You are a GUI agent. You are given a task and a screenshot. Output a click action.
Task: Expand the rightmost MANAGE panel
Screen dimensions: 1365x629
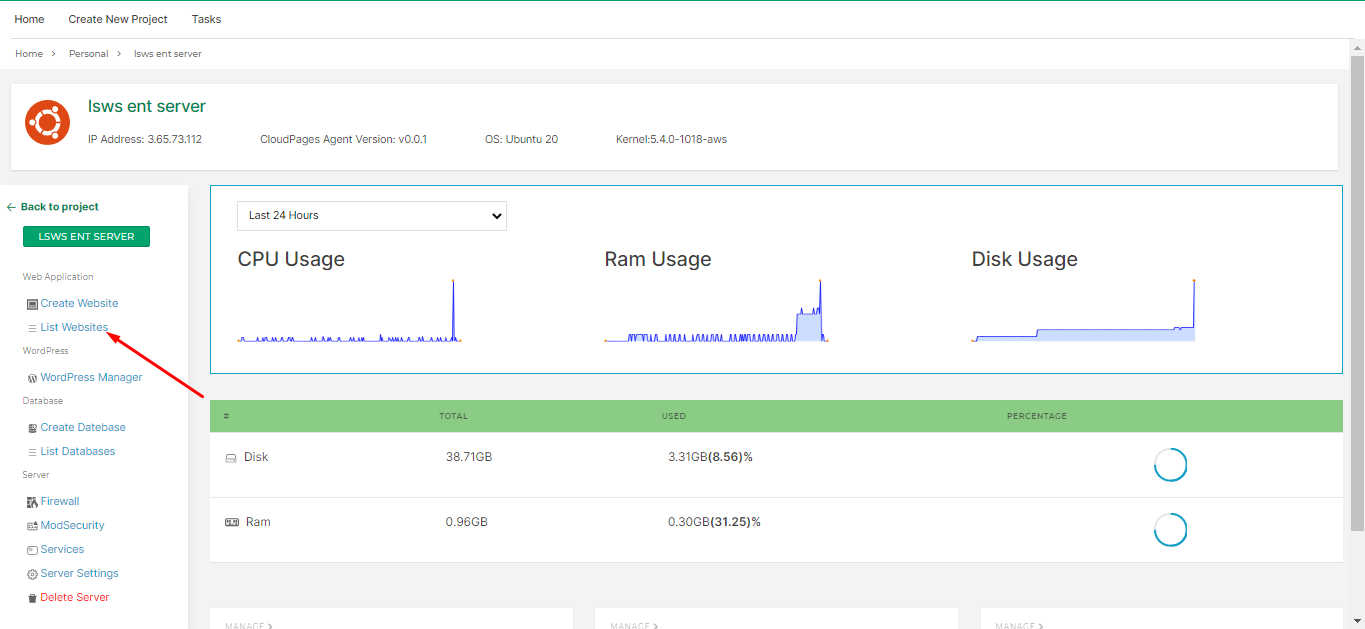pyautogui.click(x=1018, y=625)
